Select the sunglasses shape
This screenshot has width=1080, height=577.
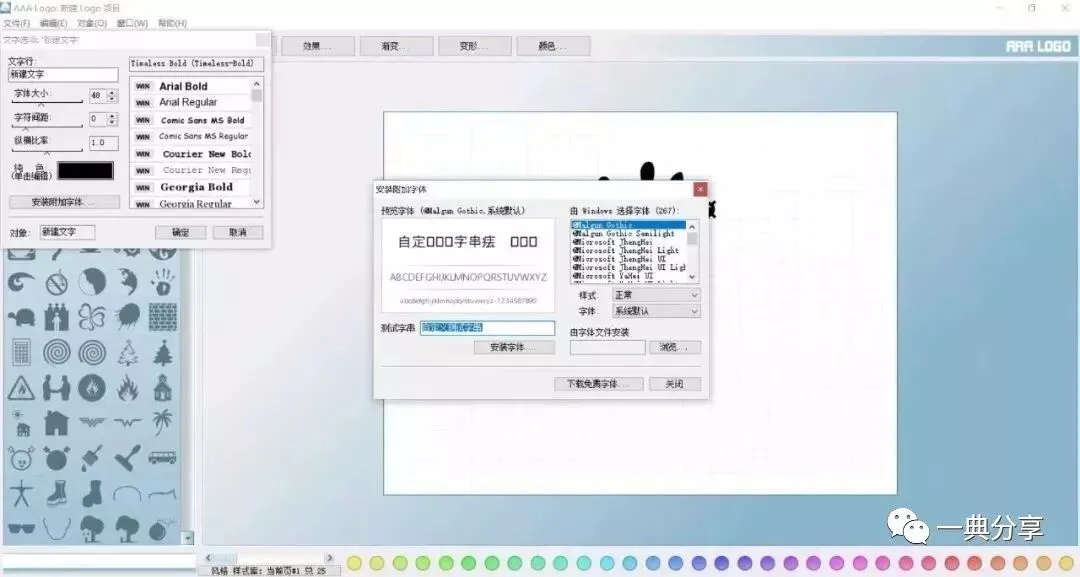pos(21,529)
